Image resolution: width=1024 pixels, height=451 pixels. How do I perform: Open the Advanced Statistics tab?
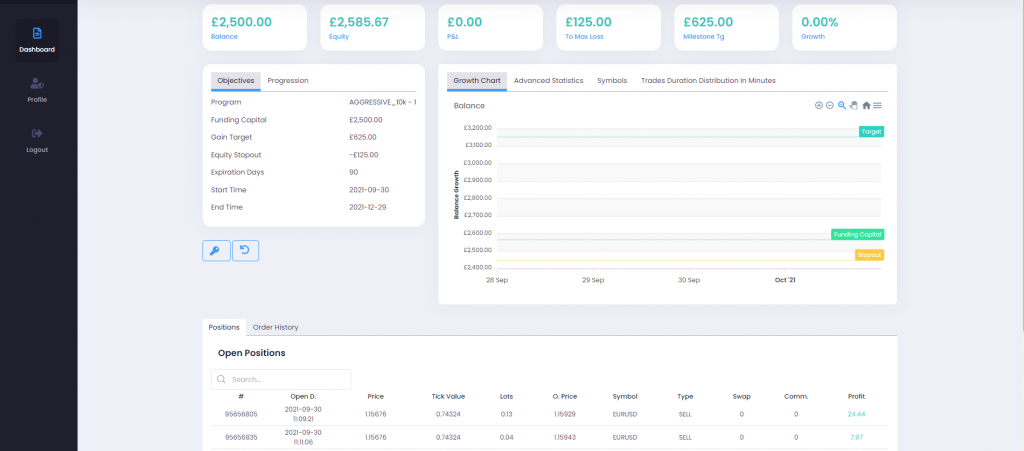tap(549, 81)
